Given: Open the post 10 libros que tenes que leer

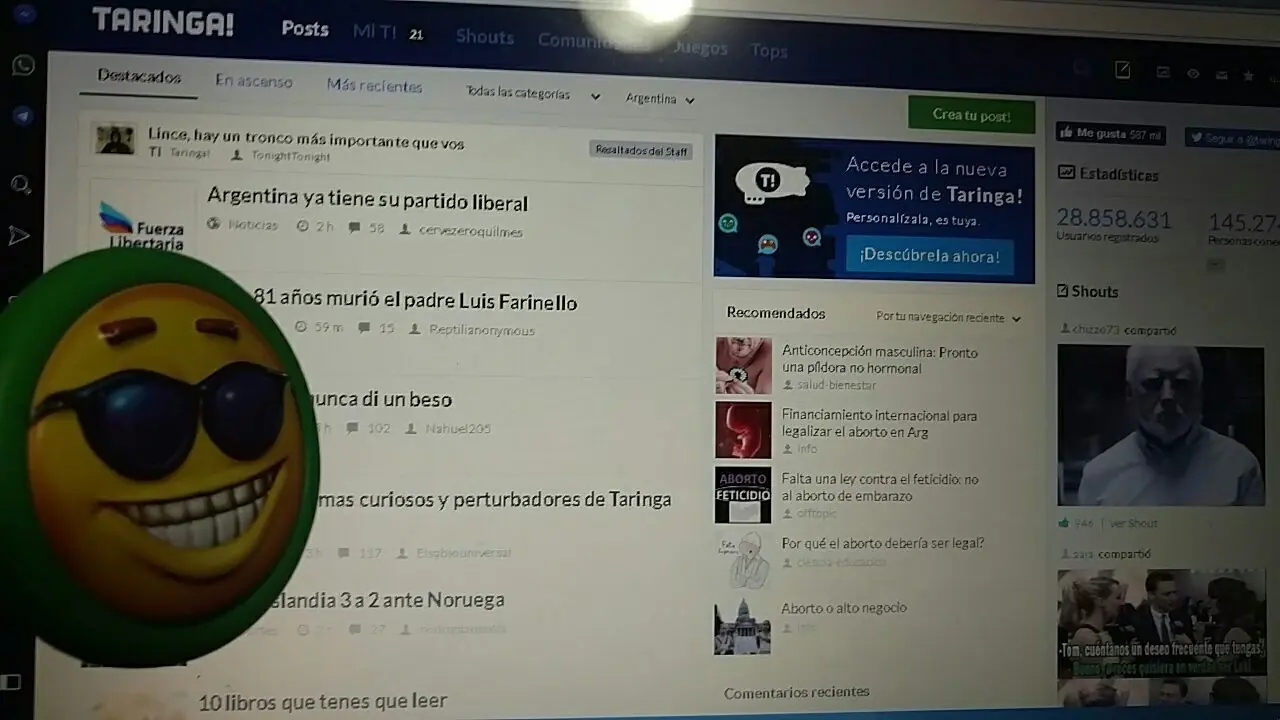Looking at the screenshot, I should tap(322, 701).
